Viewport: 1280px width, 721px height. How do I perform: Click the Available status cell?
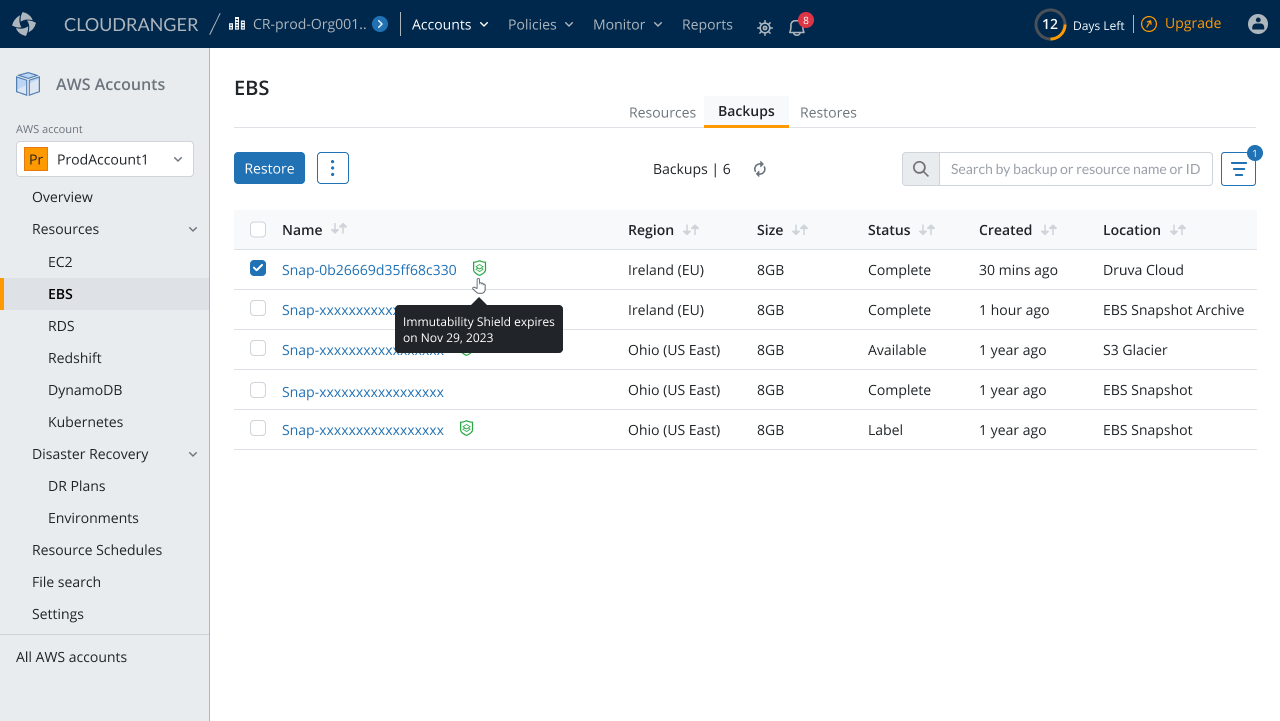pyautogui.click(x=897, y=350)
